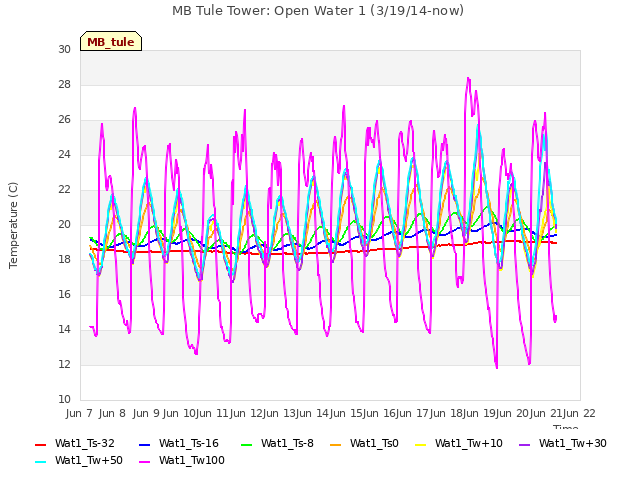This screenshot has width=640, height=480.
Task: Click the green Wat1_Ts-8 legend swatch
Action: (247, 444)
